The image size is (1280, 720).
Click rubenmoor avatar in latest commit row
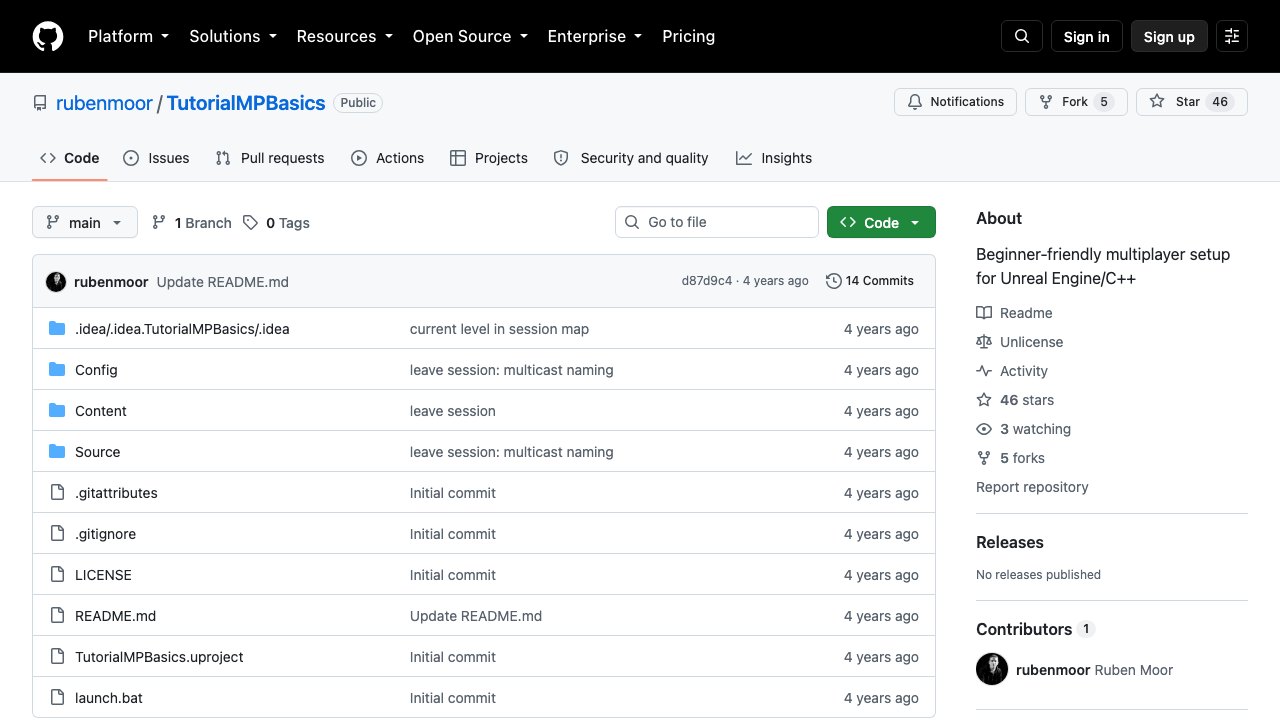[x=56, y=282]
